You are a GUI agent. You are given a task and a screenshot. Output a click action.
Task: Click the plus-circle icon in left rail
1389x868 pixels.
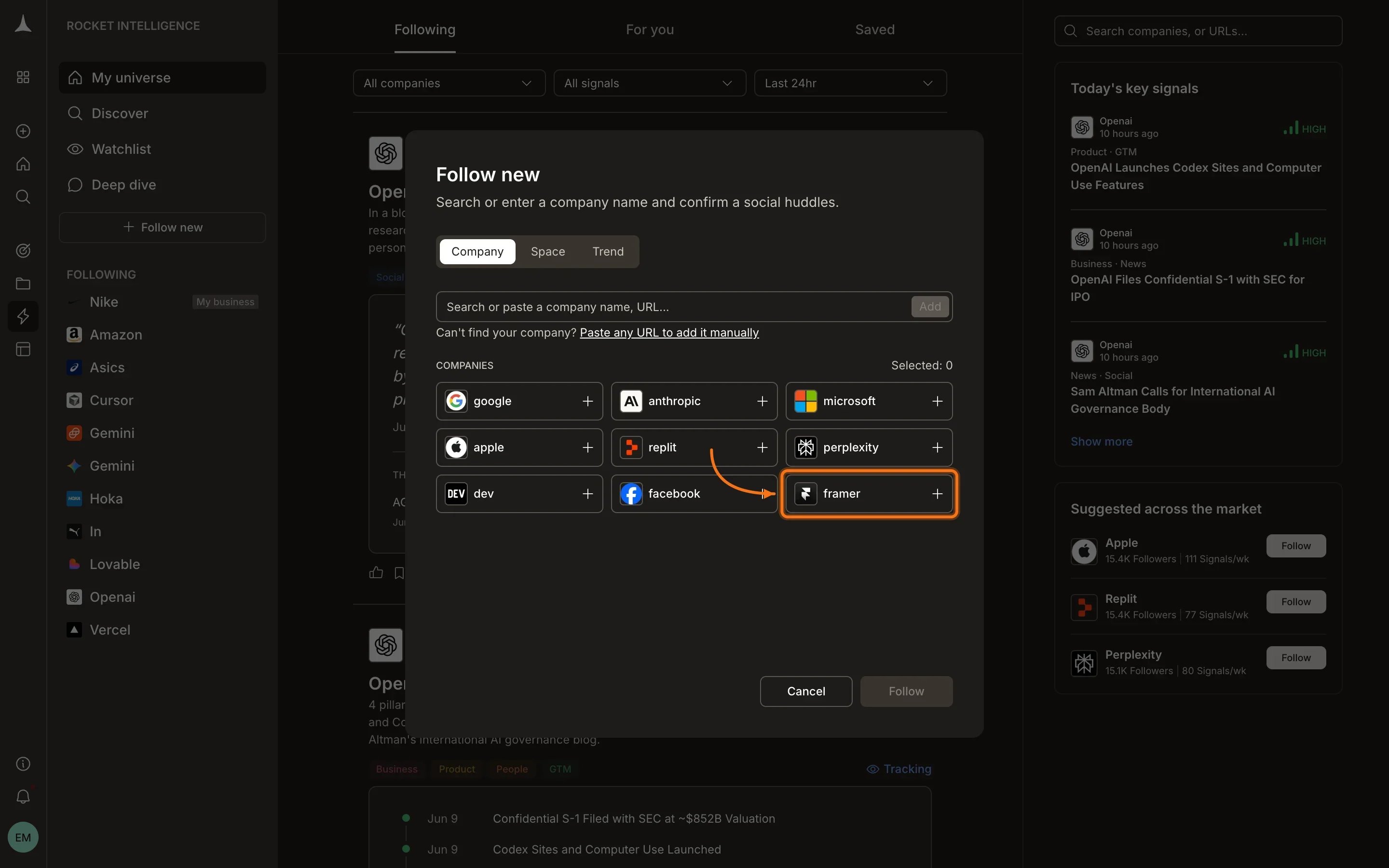(x=23, y=131)
